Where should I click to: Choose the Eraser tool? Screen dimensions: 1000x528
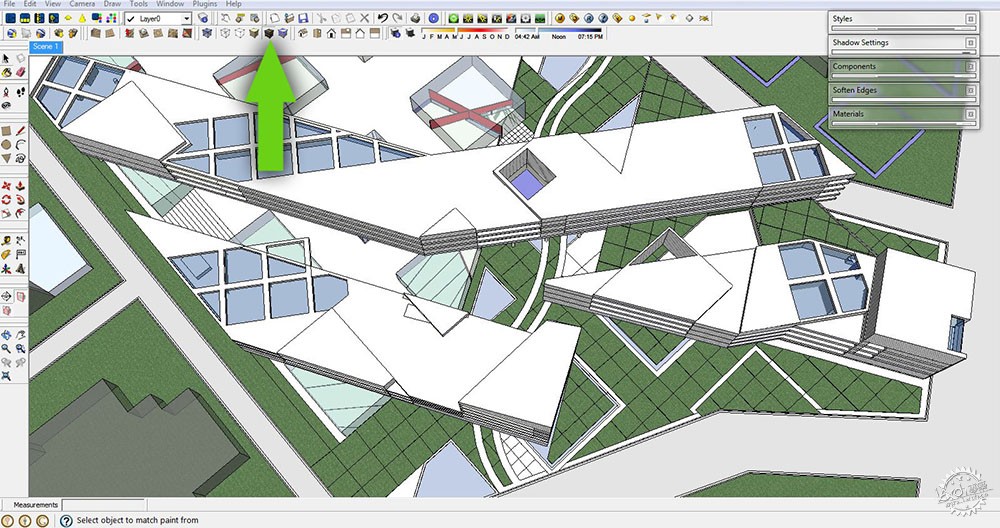pos(20,73)
